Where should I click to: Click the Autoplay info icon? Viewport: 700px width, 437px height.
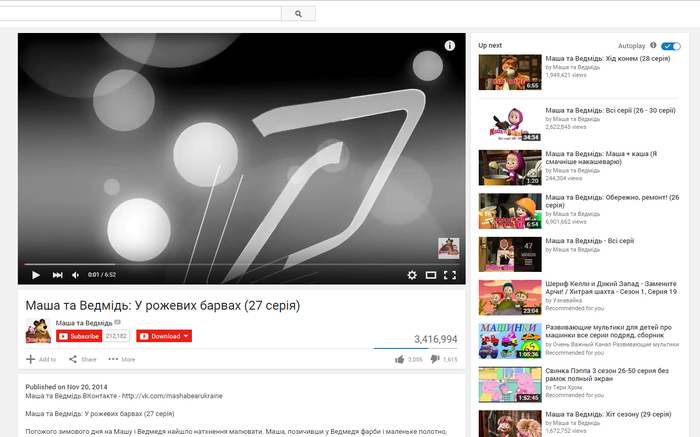653,45
